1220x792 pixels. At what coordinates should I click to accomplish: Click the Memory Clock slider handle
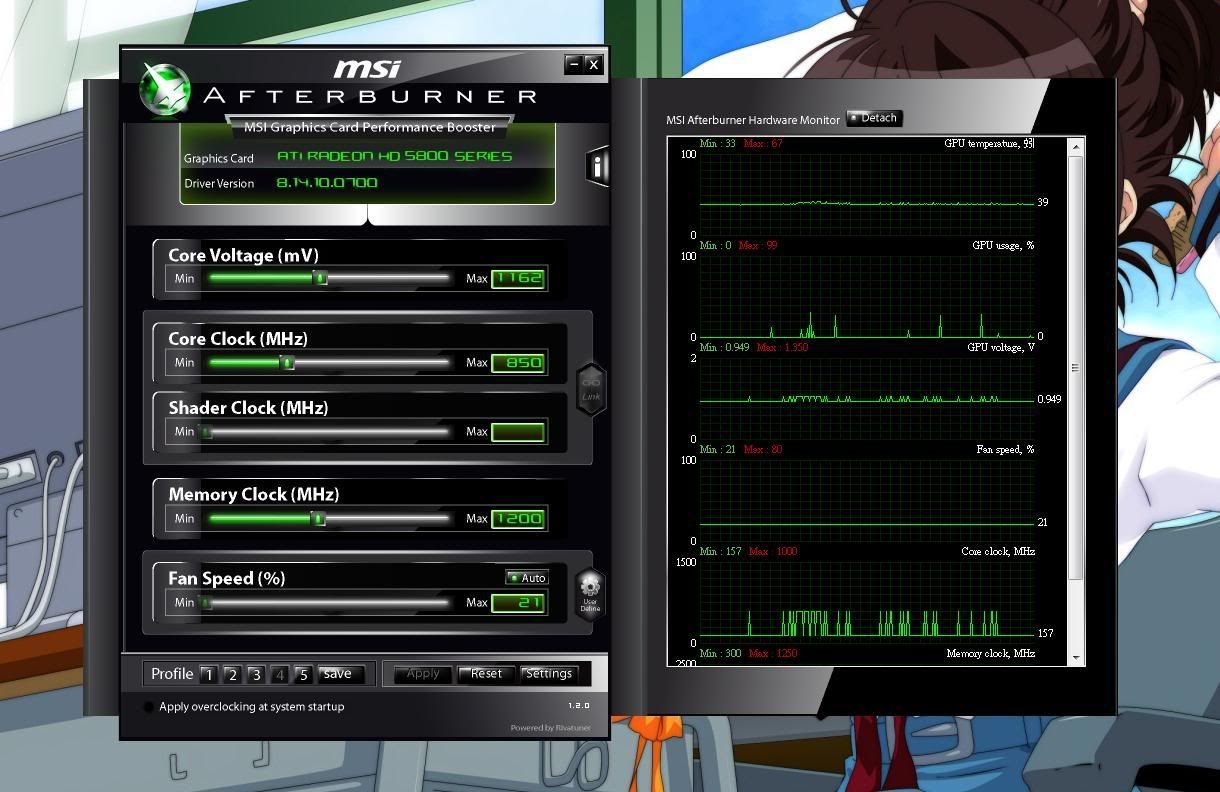click(318, 518)
